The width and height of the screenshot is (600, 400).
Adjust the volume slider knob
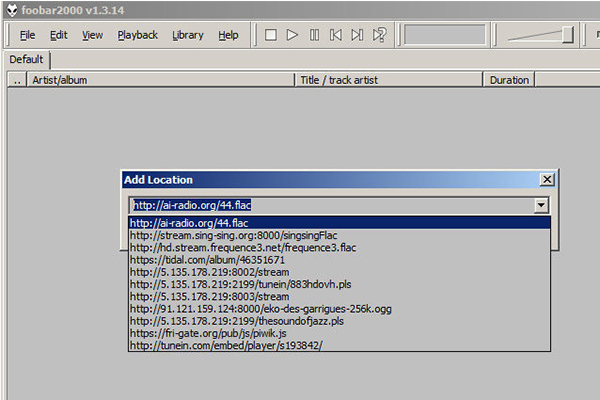click(568, 35)
